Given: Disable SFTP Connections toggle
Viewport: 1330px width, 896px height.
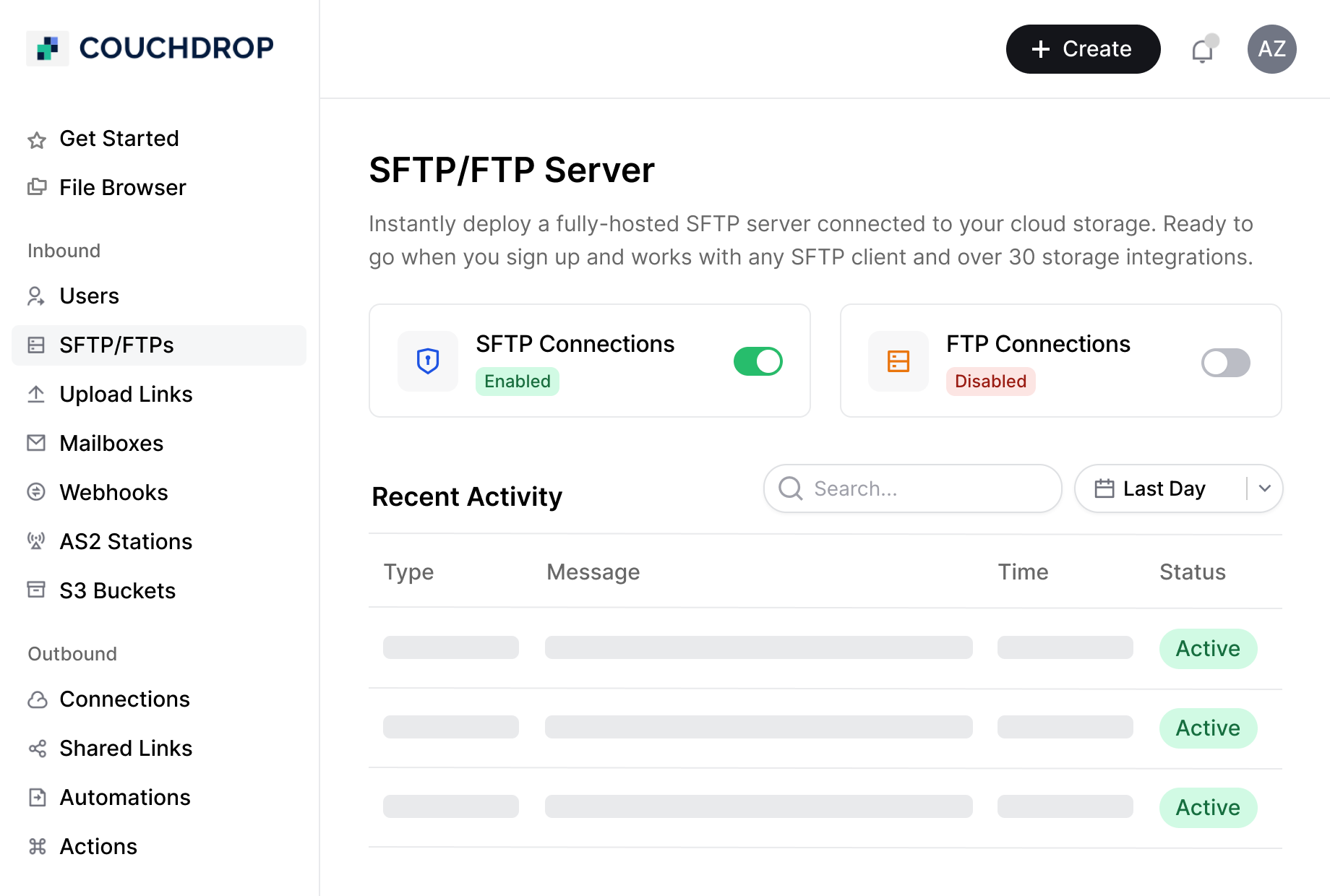Looking at the screenshot, I should [758, 361].
